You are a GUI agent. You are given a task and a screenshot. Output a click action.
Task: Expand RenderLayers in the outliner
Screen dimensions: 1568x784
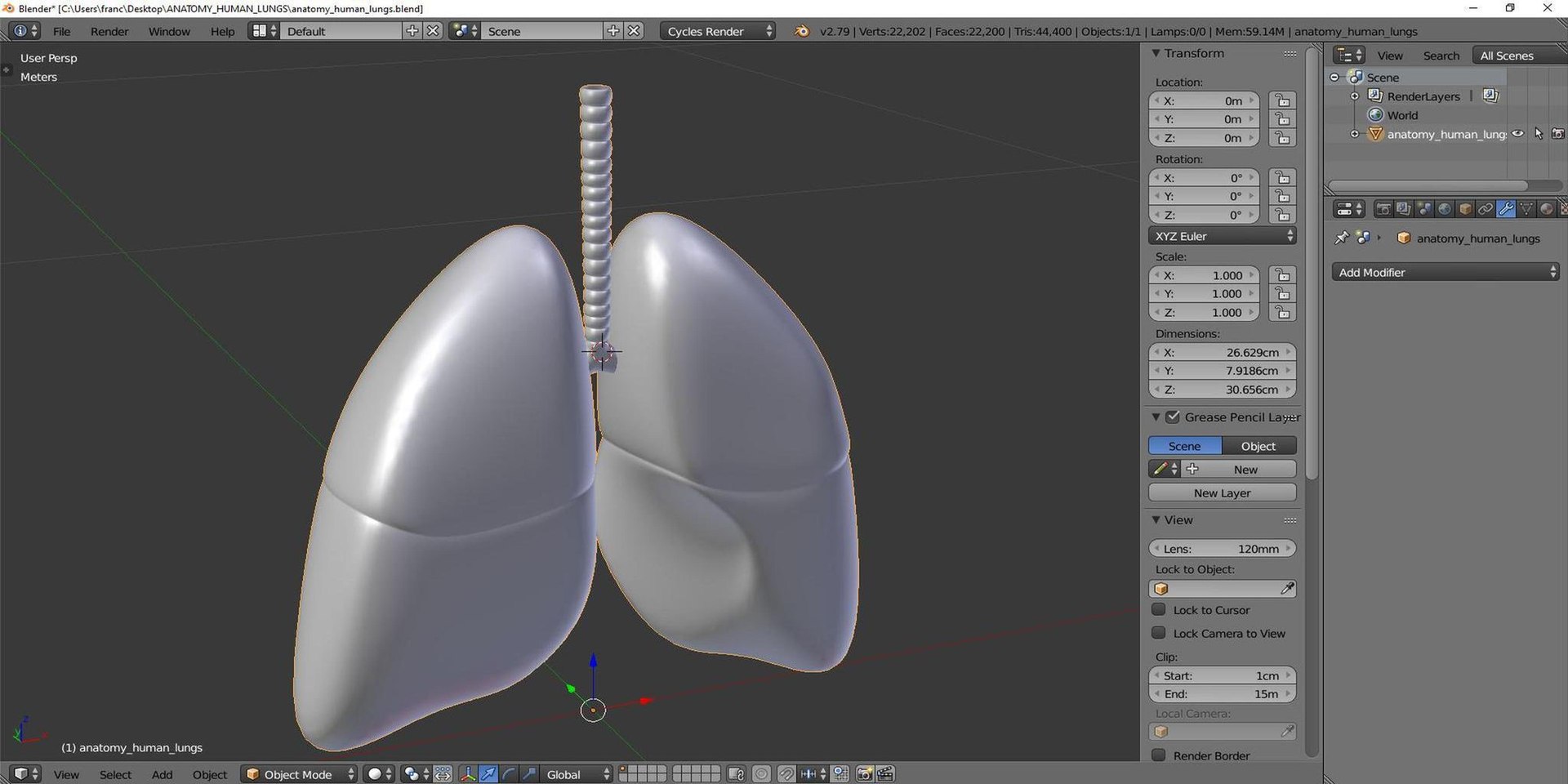click(1355, 96)
